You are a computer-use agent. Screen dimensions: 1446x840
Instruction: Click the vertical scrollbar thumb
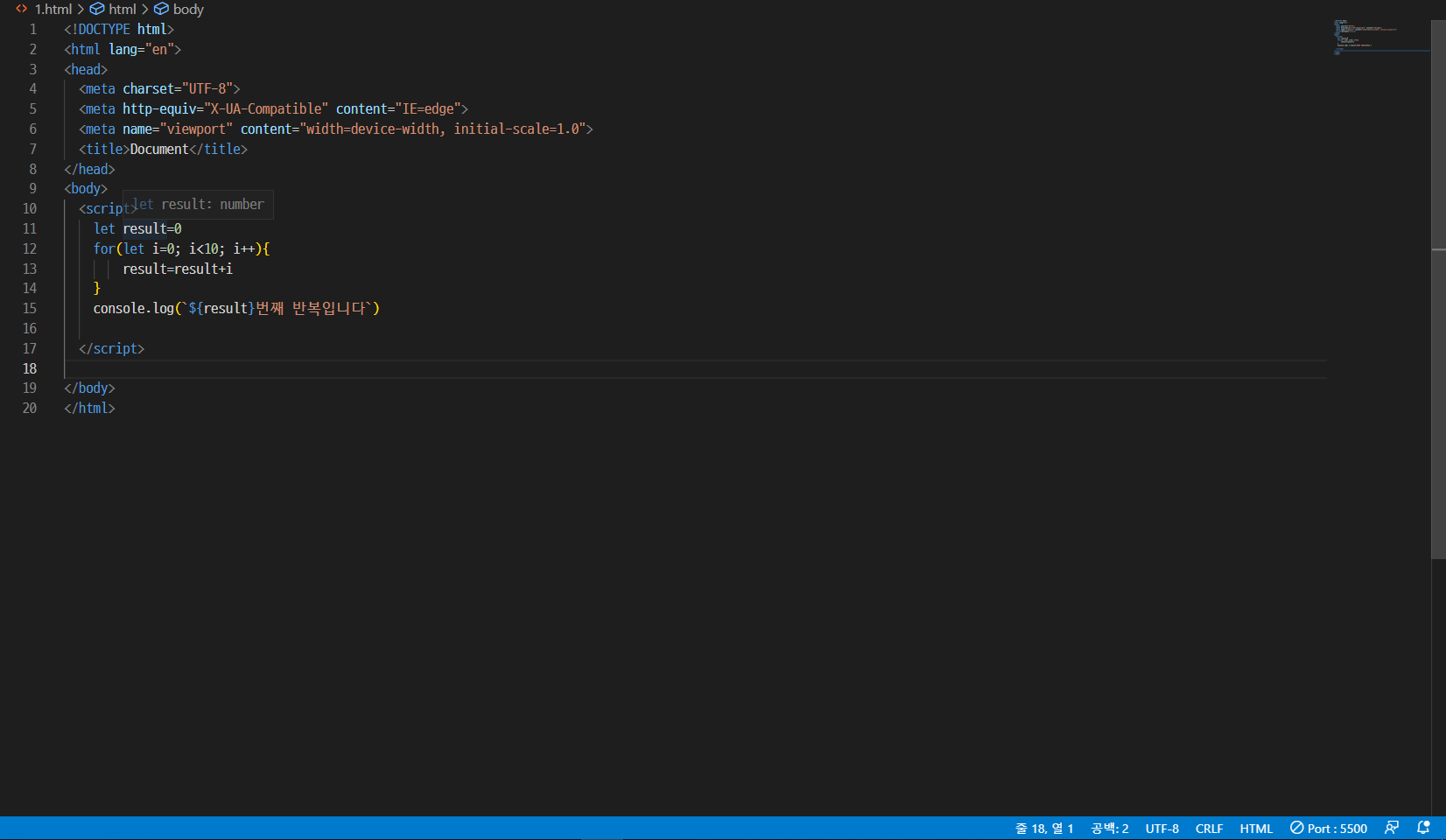[1438, 289]
